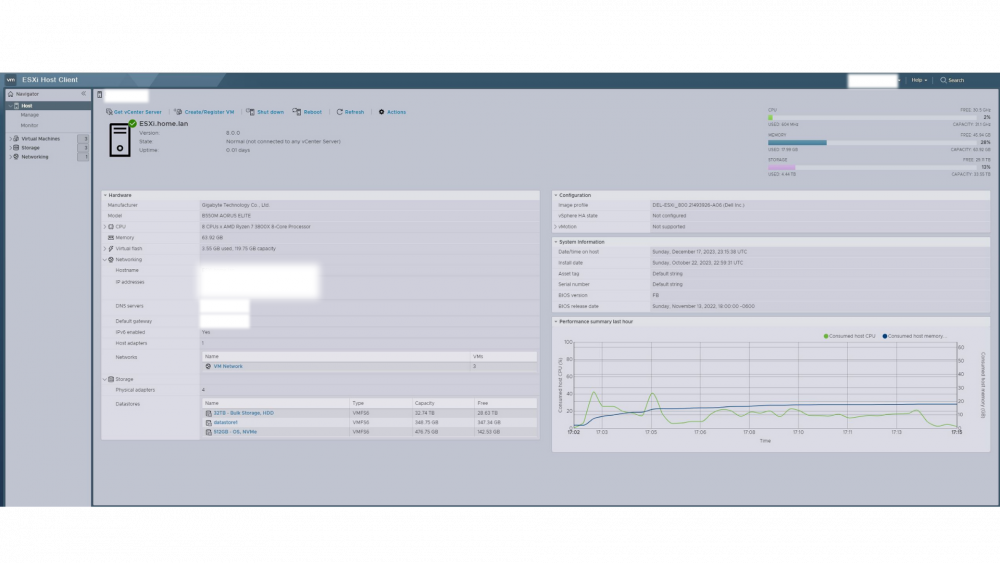Click the Shut down icon
1000x563 pixels.
[x=251, y=112]
